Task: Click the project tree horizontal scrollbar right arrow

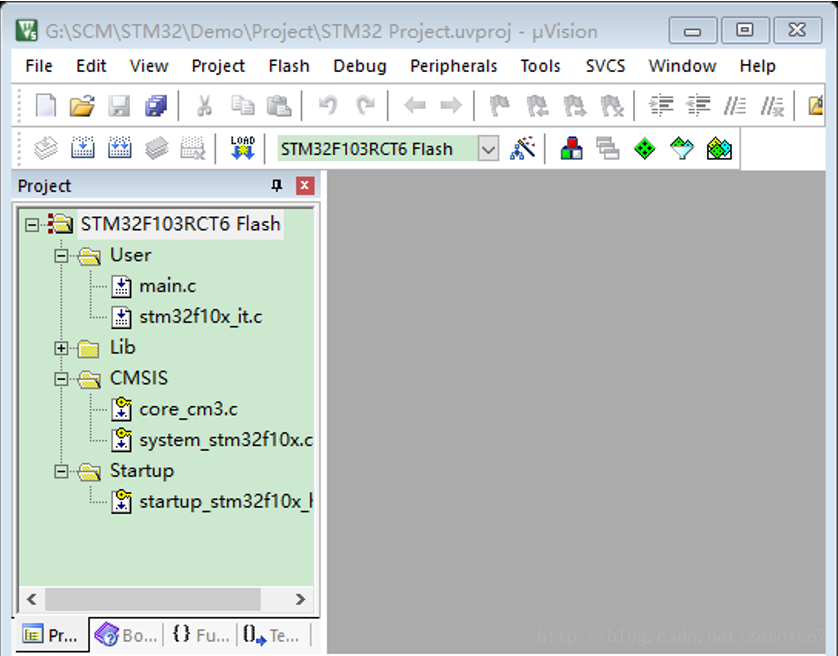Action: pos(300,599)
